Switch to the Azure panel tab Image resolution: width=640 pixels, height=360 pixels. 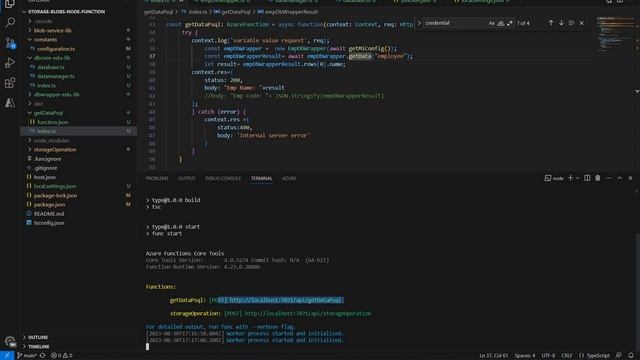pos(289,178)
